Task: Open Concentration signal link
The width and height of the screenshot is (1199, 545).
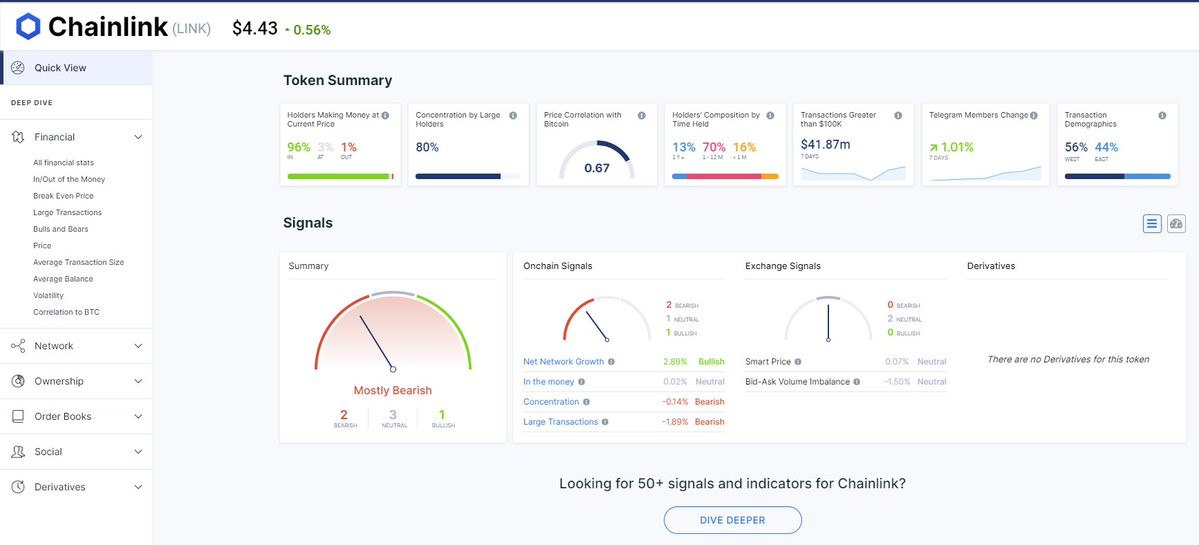Action: click(x=551, y=401)
